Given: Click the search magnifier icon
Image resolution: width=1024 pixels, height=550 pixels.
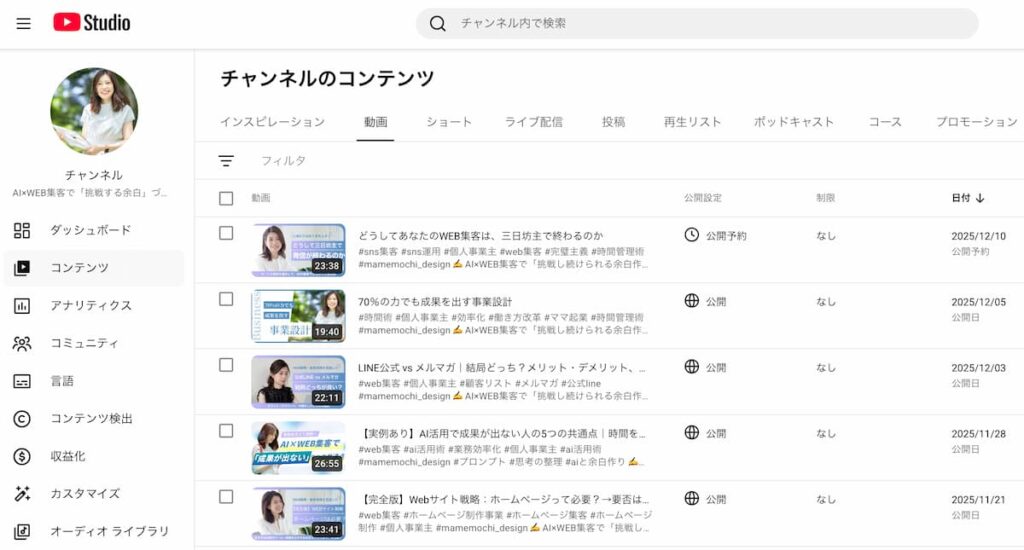Looking at the screenshot, I should [x=438, y=24].
